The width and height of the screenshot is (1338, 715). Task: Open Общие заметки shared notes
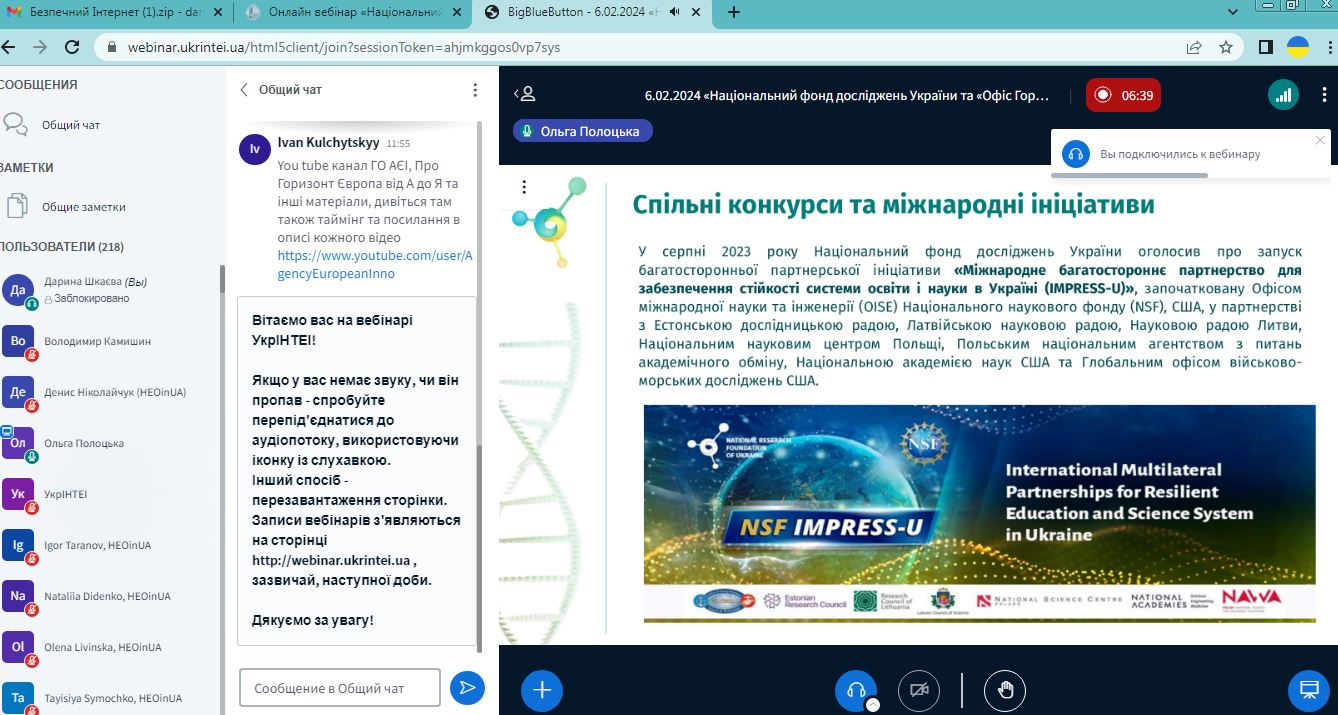(84, 207)
